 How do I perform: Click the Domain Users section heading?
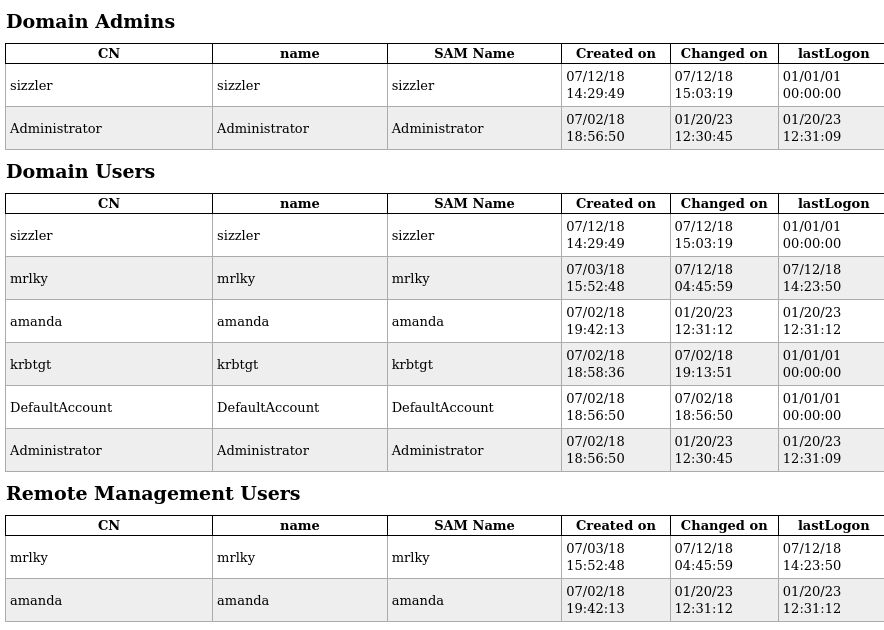[x=80, y=172]
